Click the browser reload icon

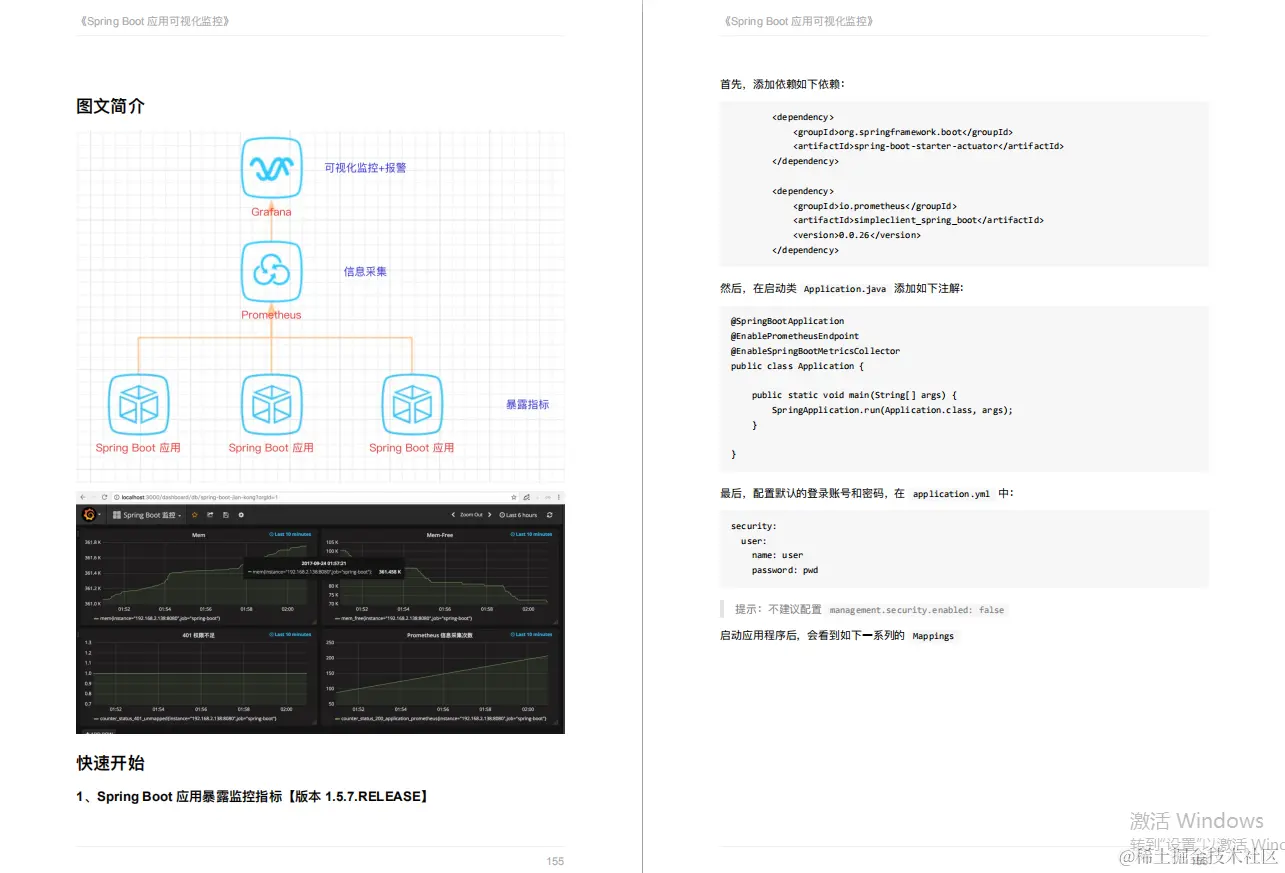105,496
